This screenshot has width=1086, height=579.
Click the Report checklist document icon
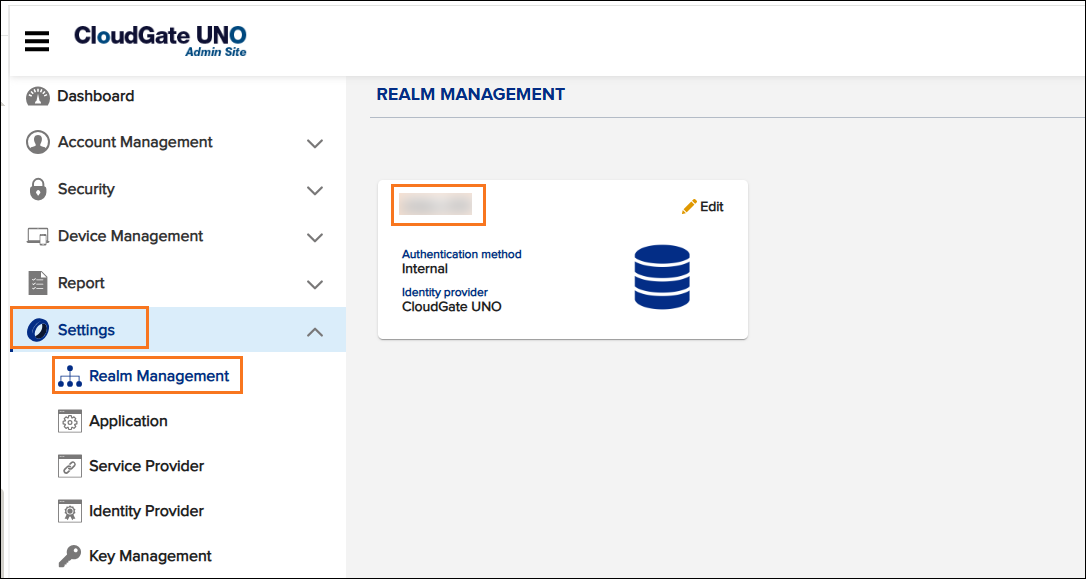(37, 283)
